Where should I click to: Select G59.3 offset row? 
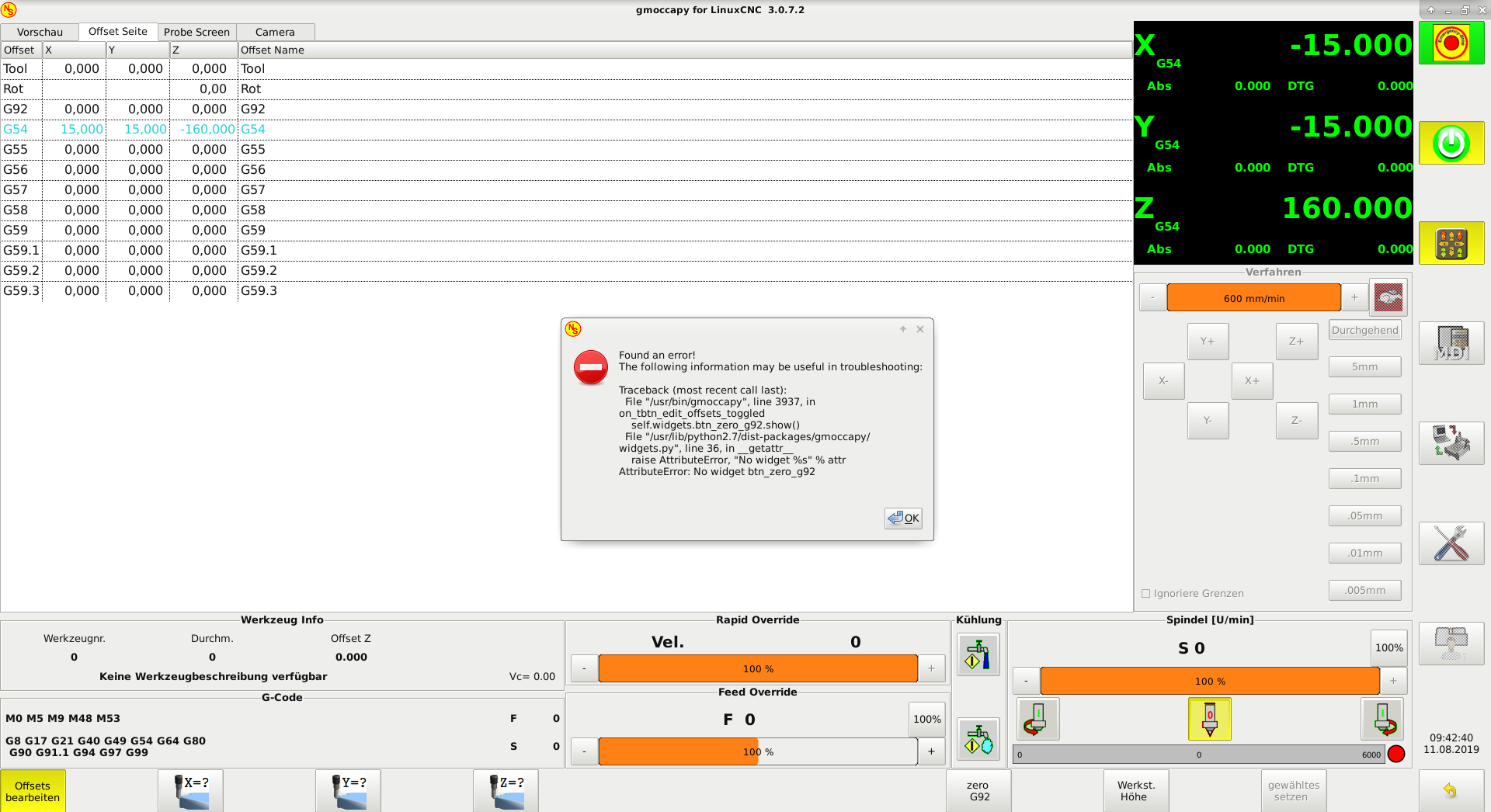(x=565, y=291)
